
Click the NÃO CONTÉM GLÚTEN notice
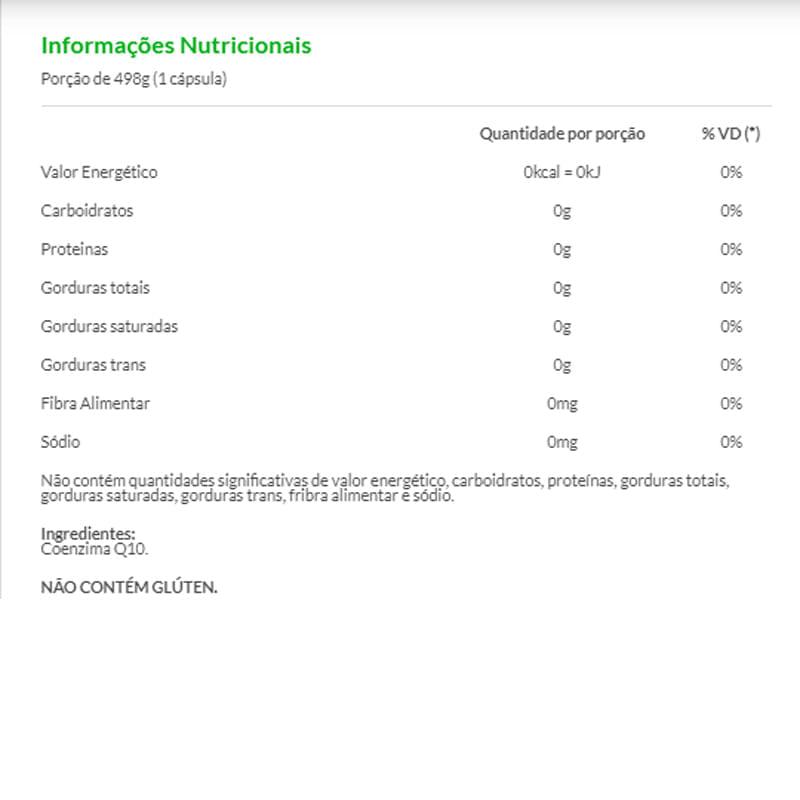point(129,587)
